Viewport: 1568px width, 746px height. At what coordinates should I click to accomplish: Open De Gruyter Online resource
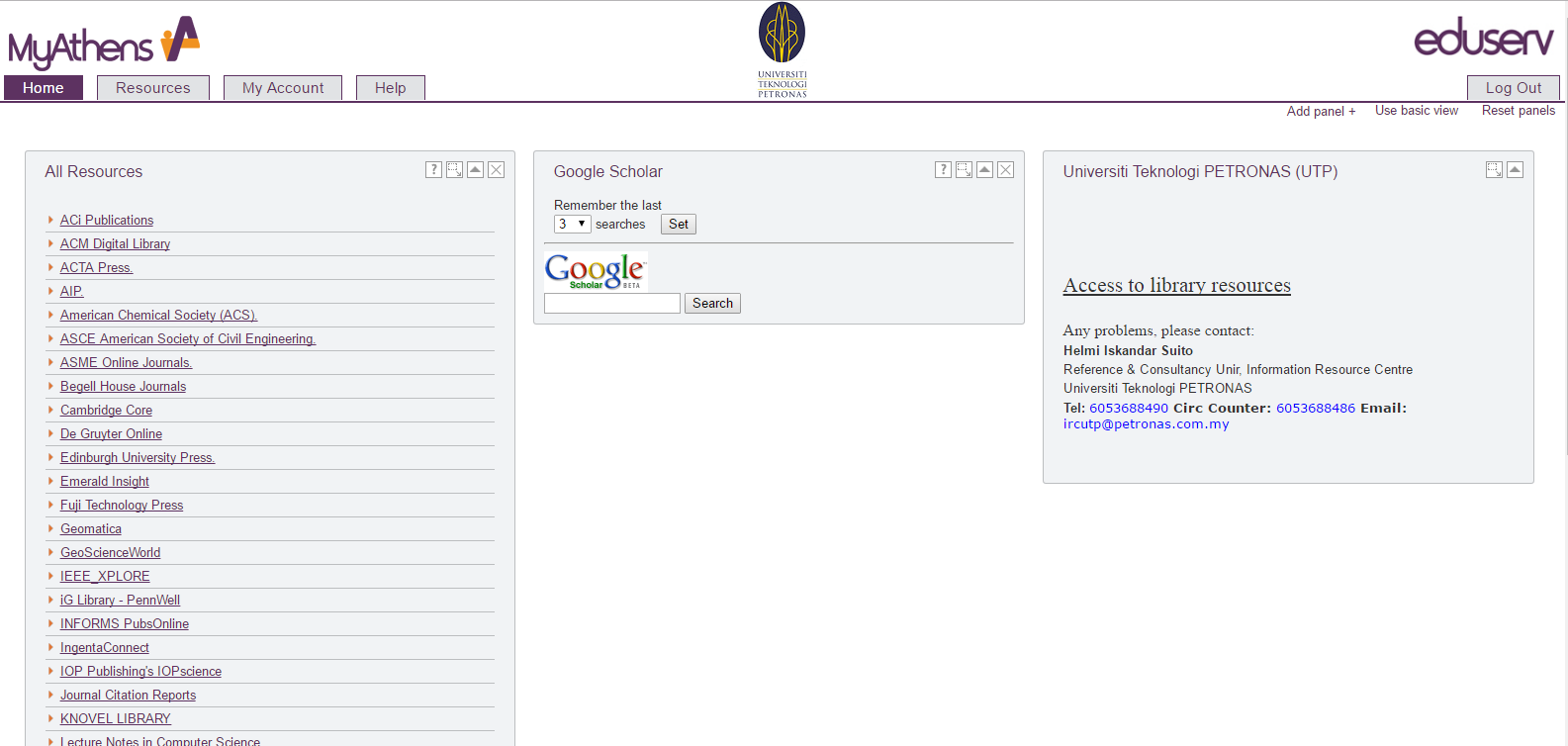111,433
